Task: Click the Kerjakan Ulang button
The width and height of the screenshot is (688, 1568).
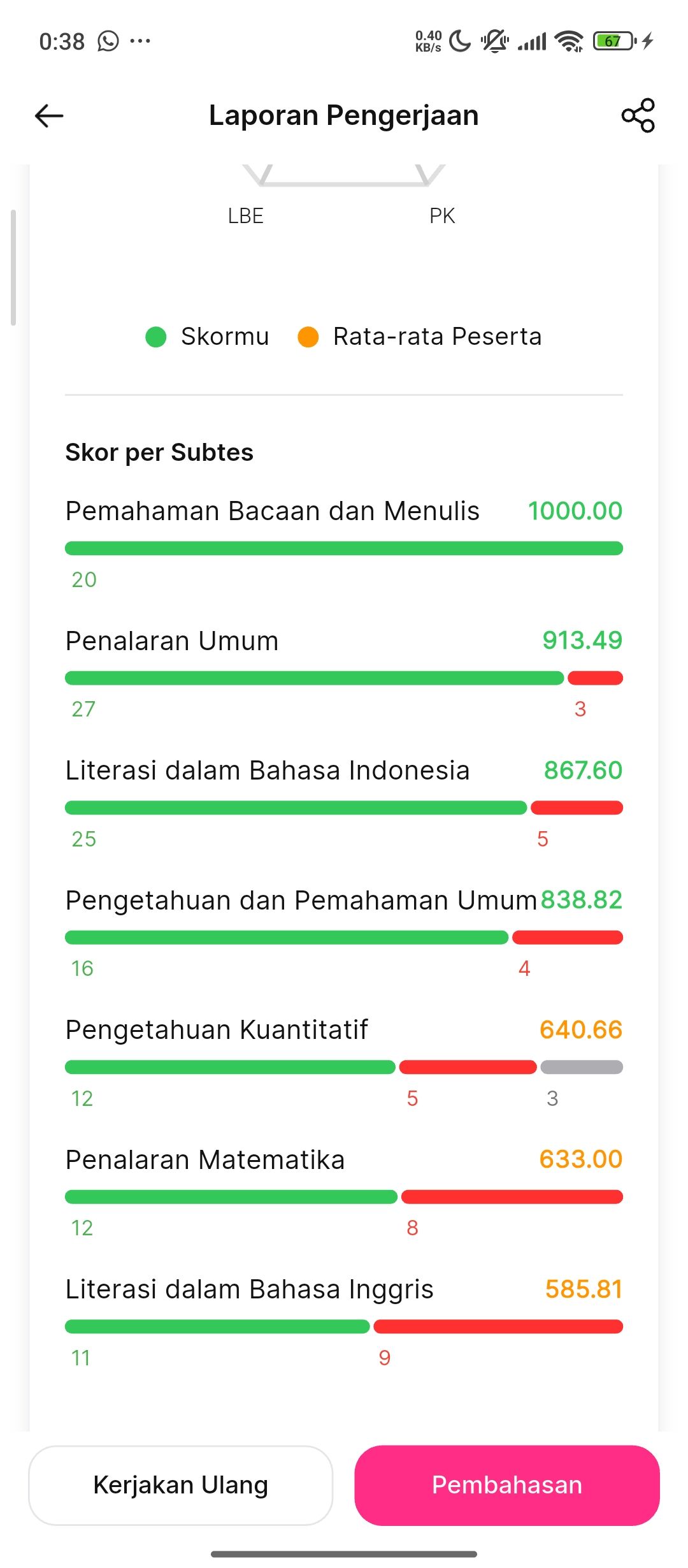Action: [181, 1485]
